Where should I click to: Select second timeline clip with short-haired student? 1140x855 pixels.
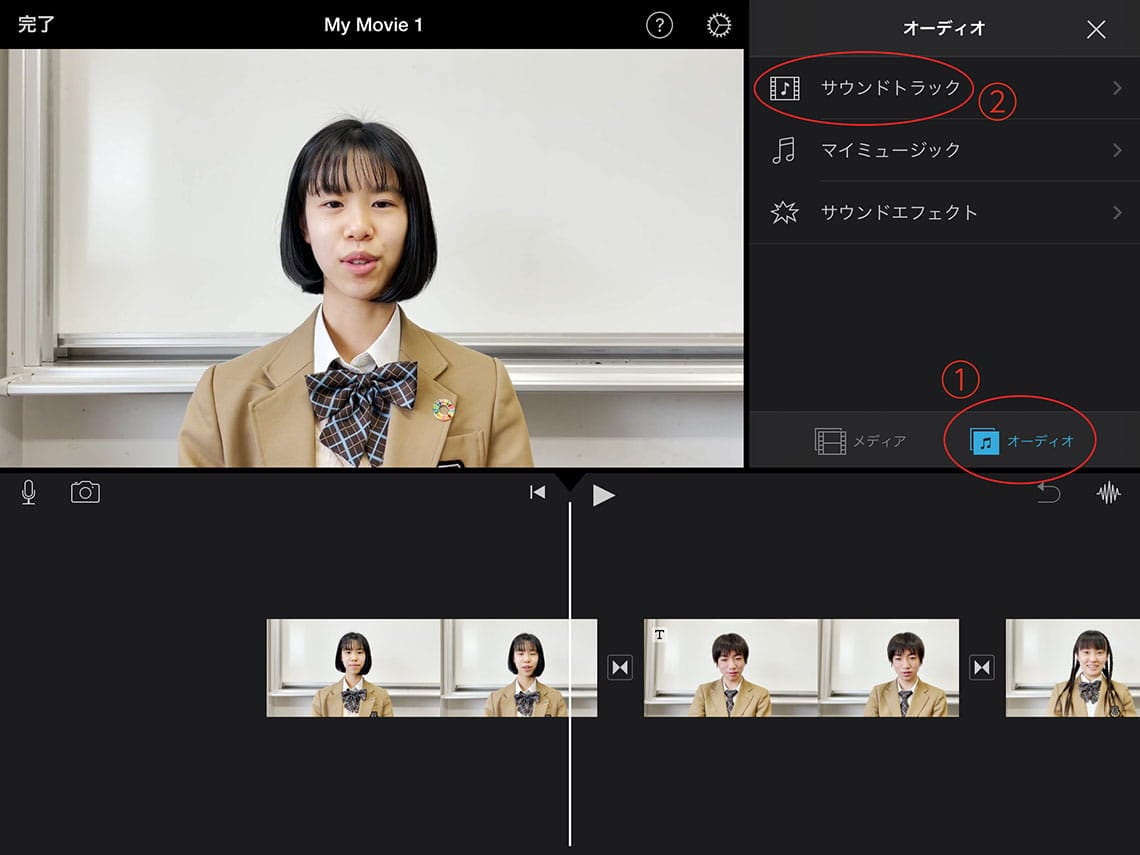pyautogui.click(x=801, y=667)
